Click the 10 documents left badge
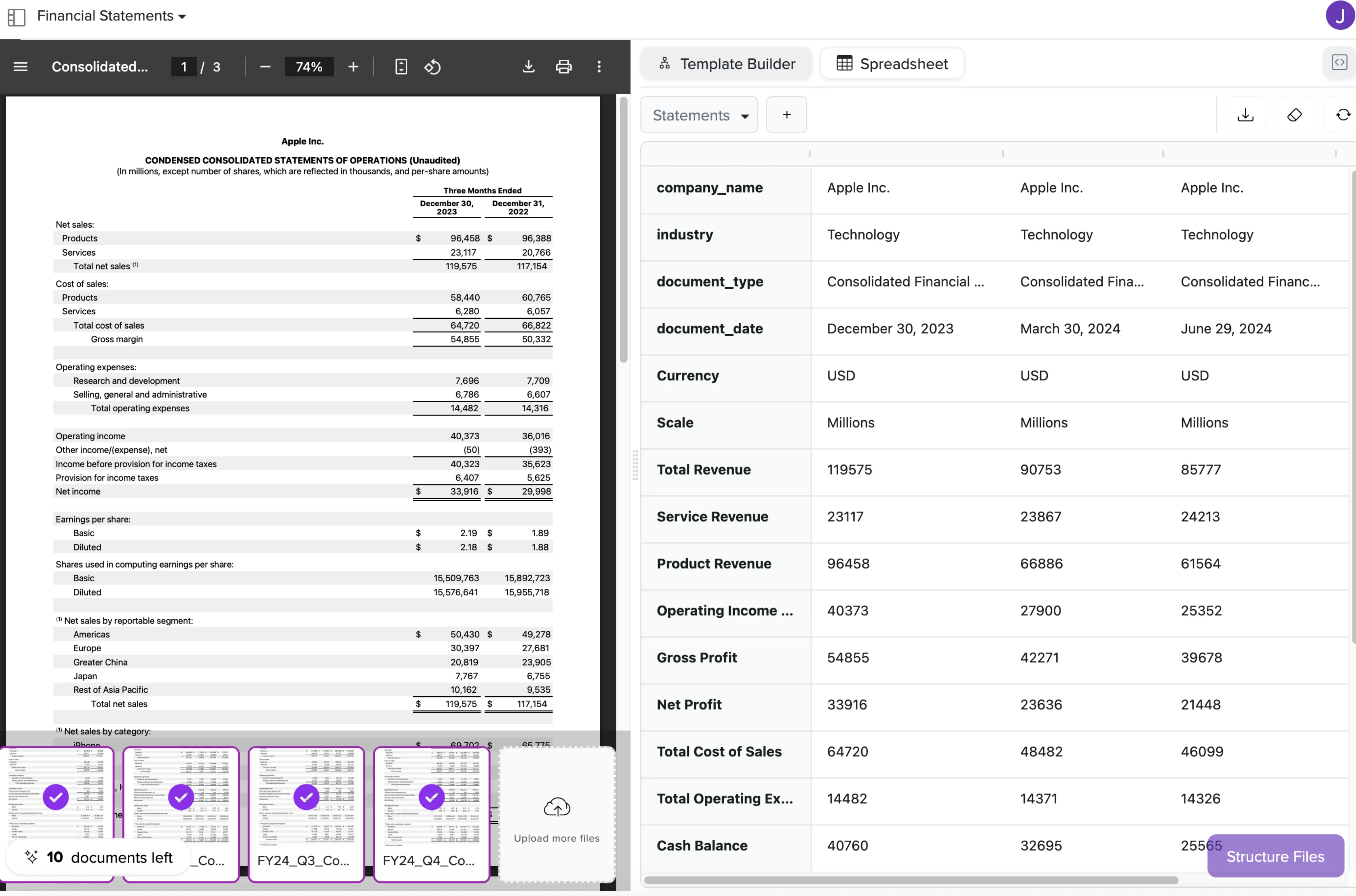Viewport: 1356px width, 896px height. (98, 857)
